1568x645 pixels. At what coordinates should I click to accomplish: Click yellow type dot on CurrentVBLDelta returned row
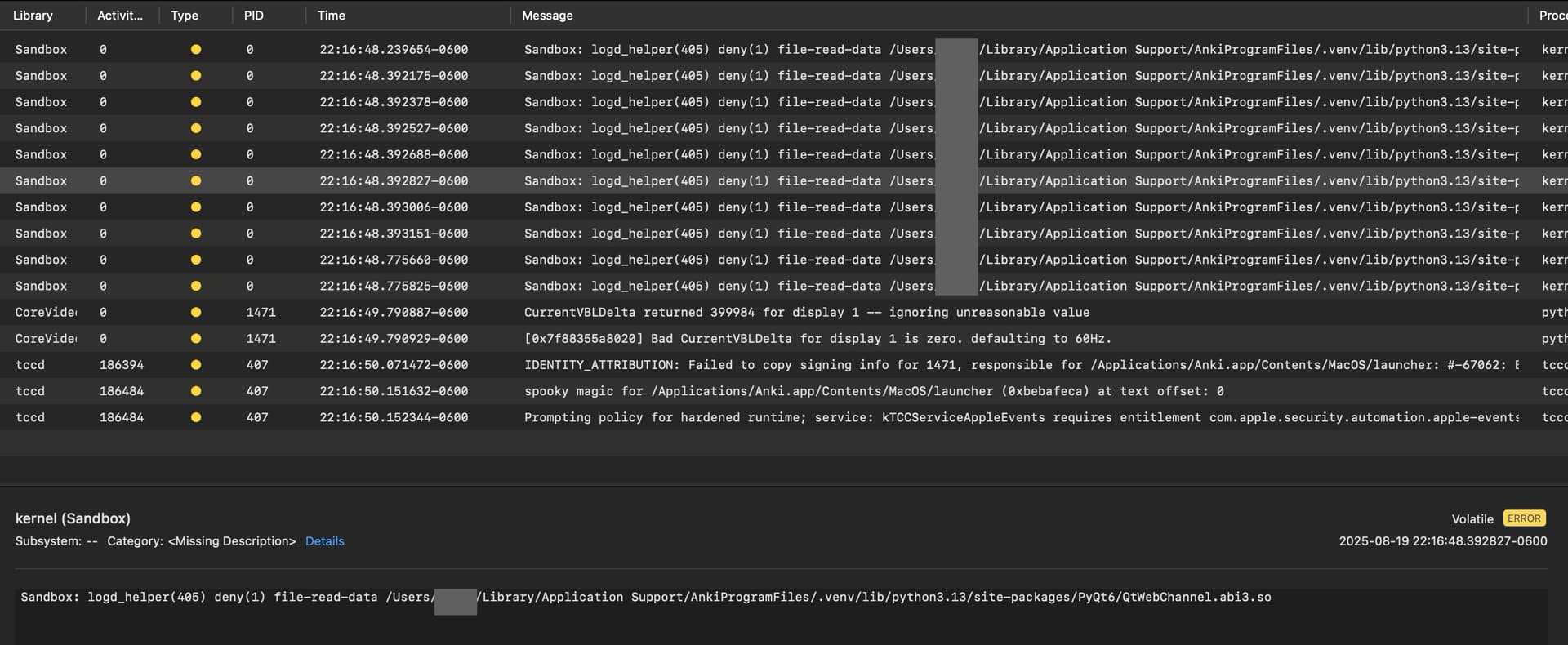click(196, 313)
